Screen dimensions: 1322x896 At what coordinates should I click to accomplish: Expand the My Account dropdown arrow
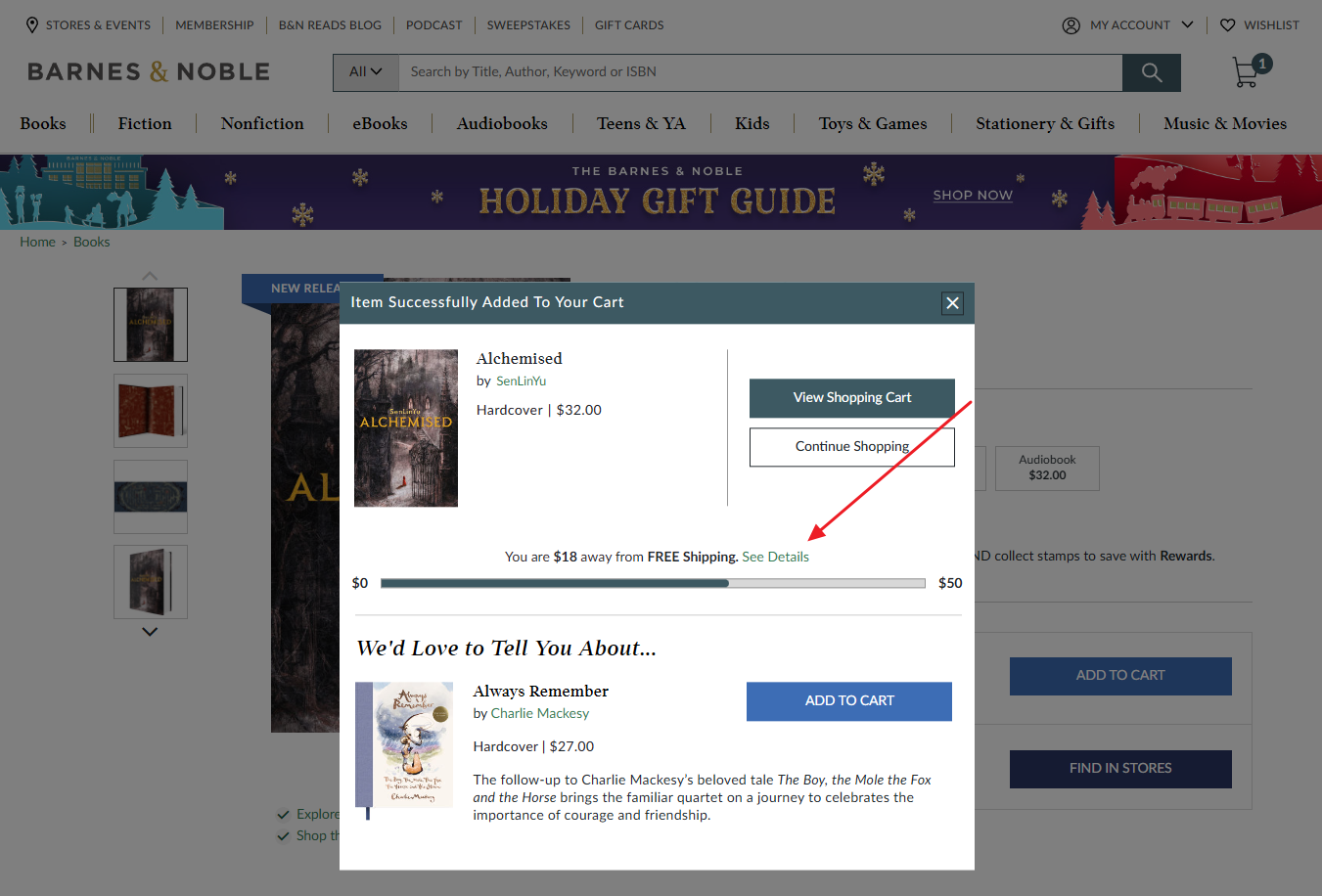(1188, 24)
